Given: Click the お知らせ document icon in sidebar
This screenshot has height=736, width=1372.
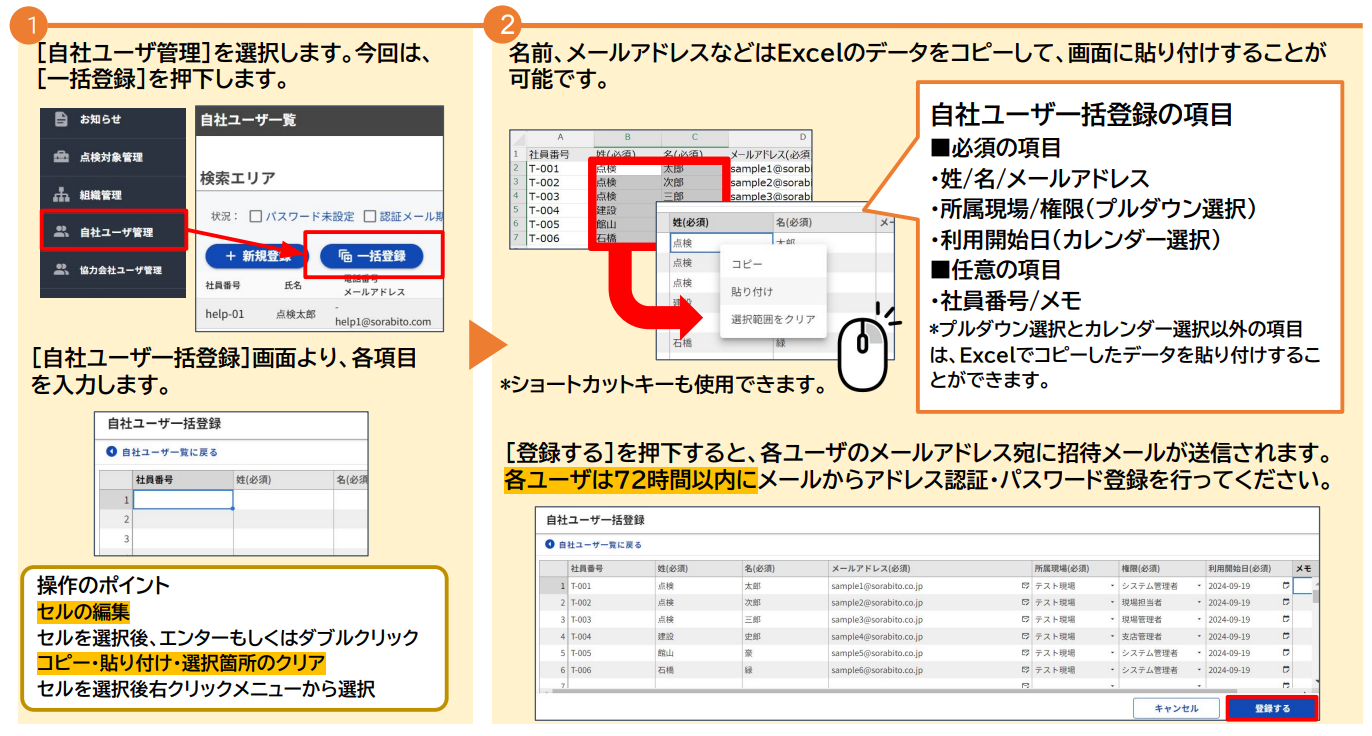Looking at the screenshot, I should (x=62, y=119).
